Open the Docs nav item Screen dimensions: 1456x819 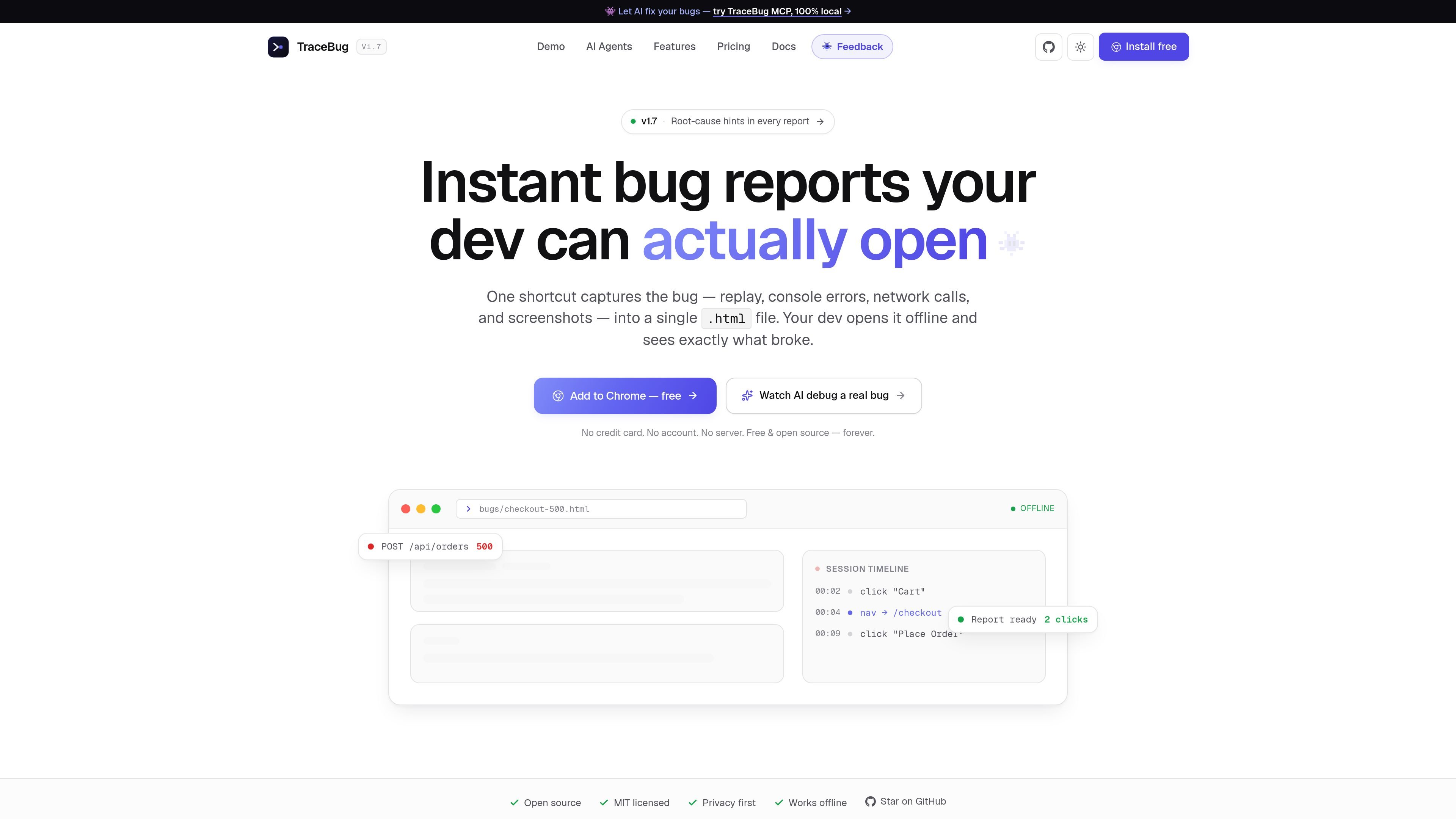tap(783, 47)
